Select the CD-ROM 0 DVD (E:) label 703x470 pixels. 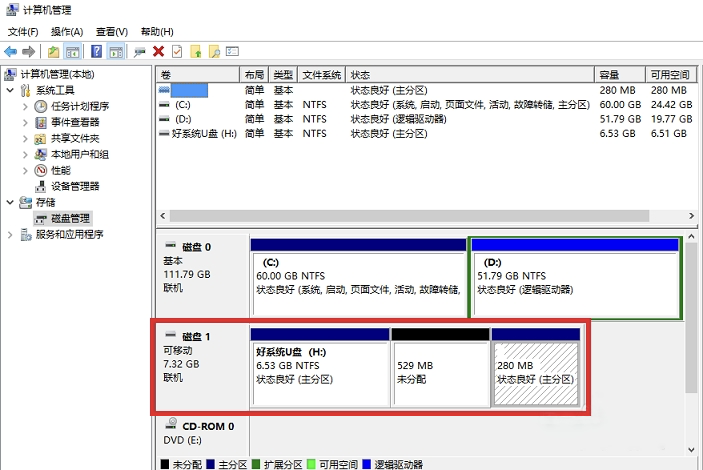pos(202,435)
